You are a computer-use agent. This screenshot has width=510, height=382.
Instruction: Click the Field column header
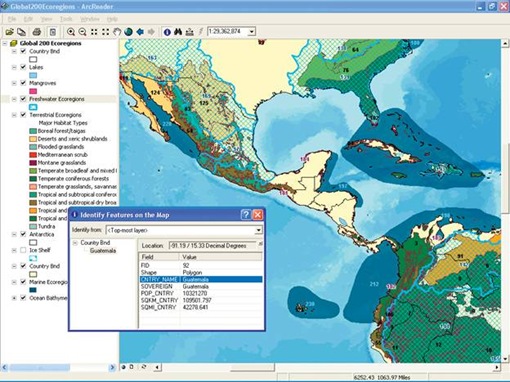pyautogui.click(x=159, y=257)
